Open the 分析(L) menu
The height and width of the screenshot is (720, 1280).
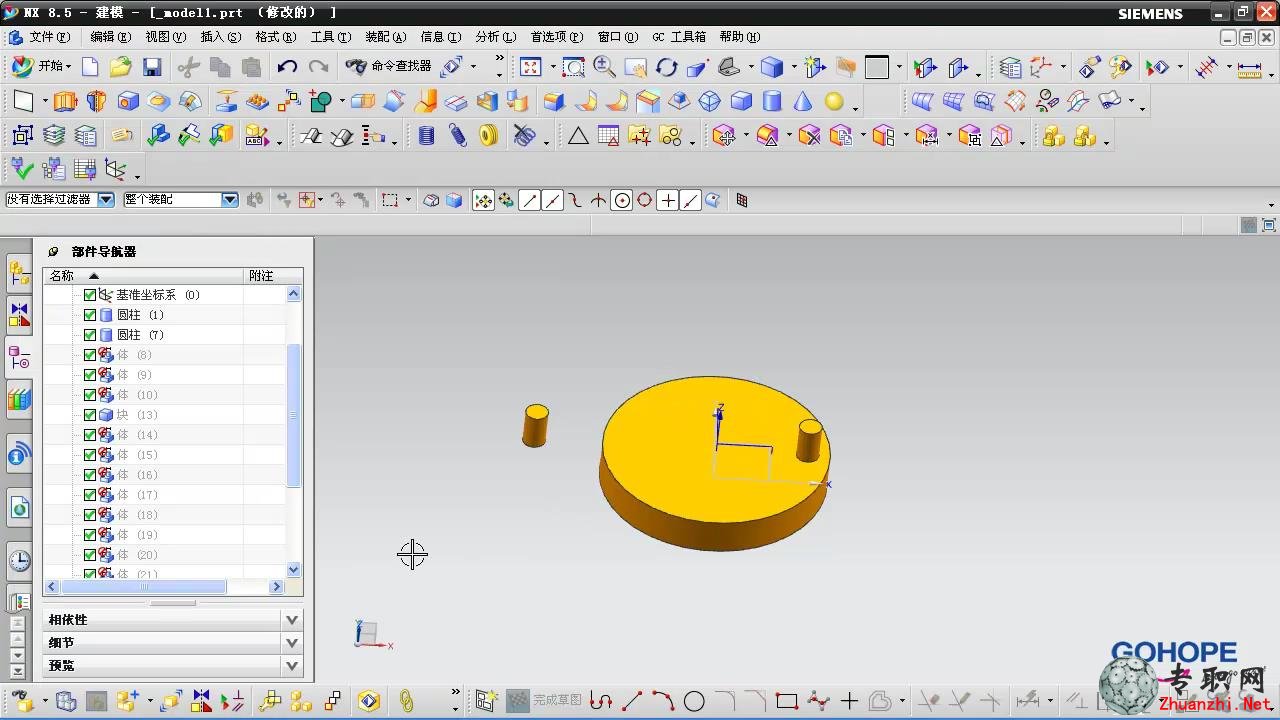pyautogui.click(x=496, y=37)
